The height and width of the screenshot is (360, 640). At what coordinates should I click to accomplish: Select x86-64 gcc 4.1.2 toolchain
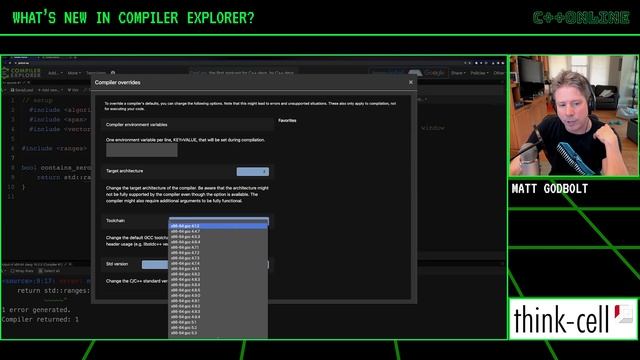[218, 226]
